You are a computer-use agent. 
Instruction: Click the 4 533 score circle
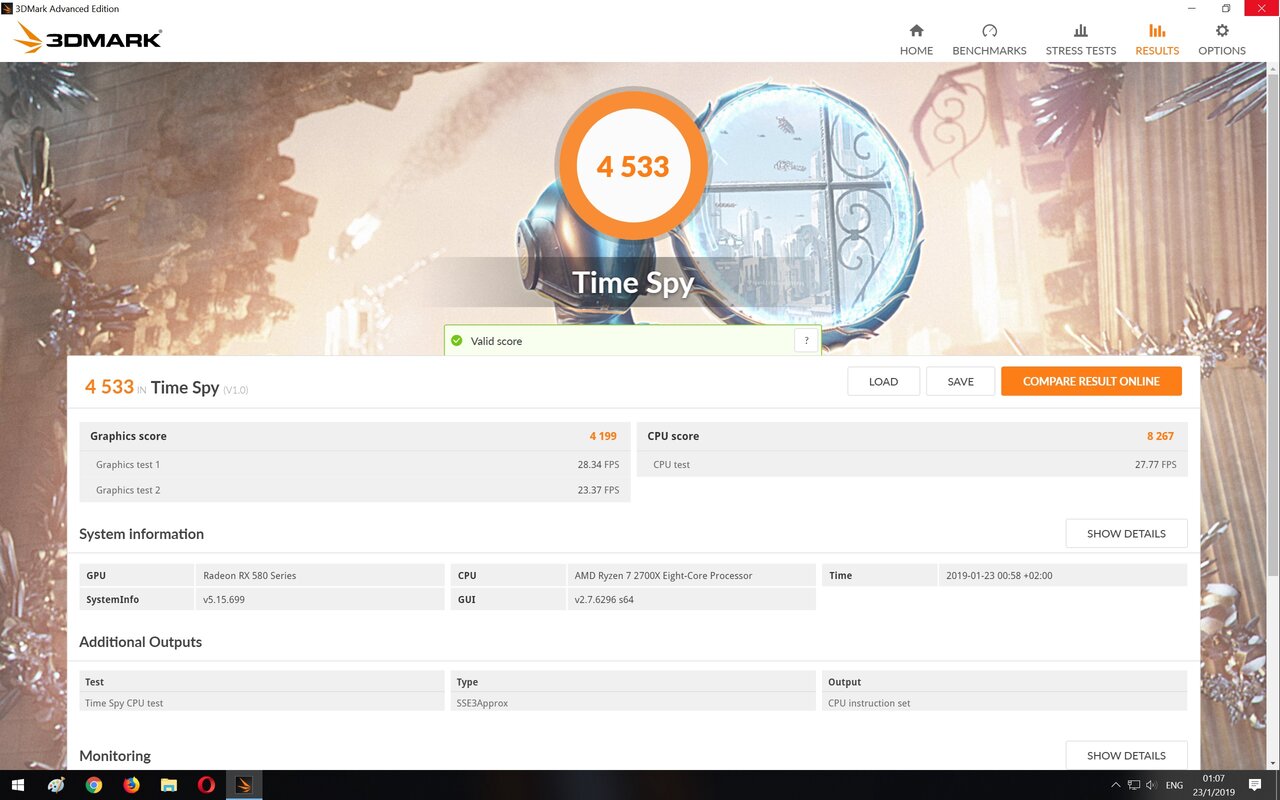click(x=632, y=166)
